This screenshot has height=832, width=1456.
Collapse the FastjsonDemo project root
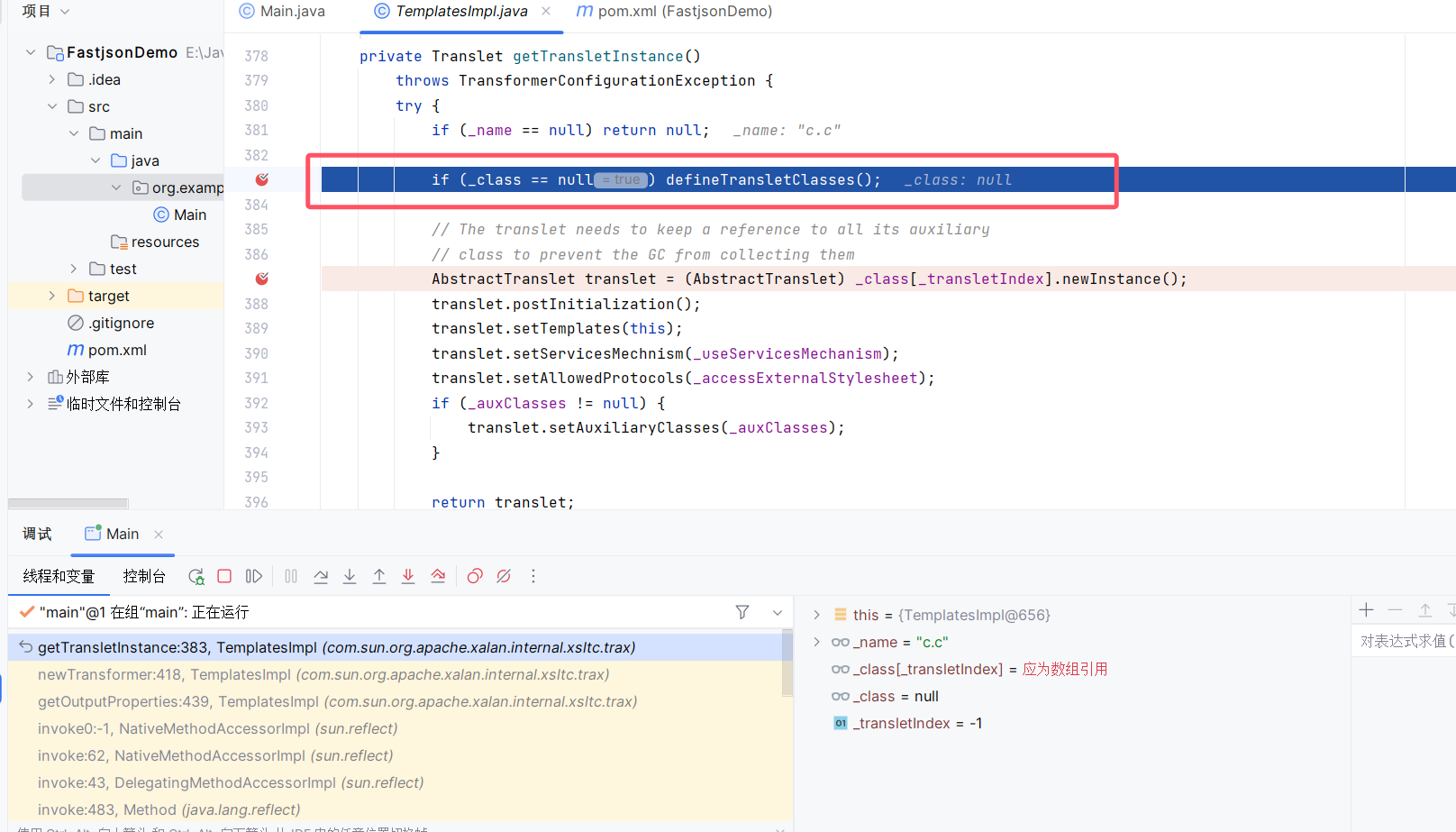point(31,52)
